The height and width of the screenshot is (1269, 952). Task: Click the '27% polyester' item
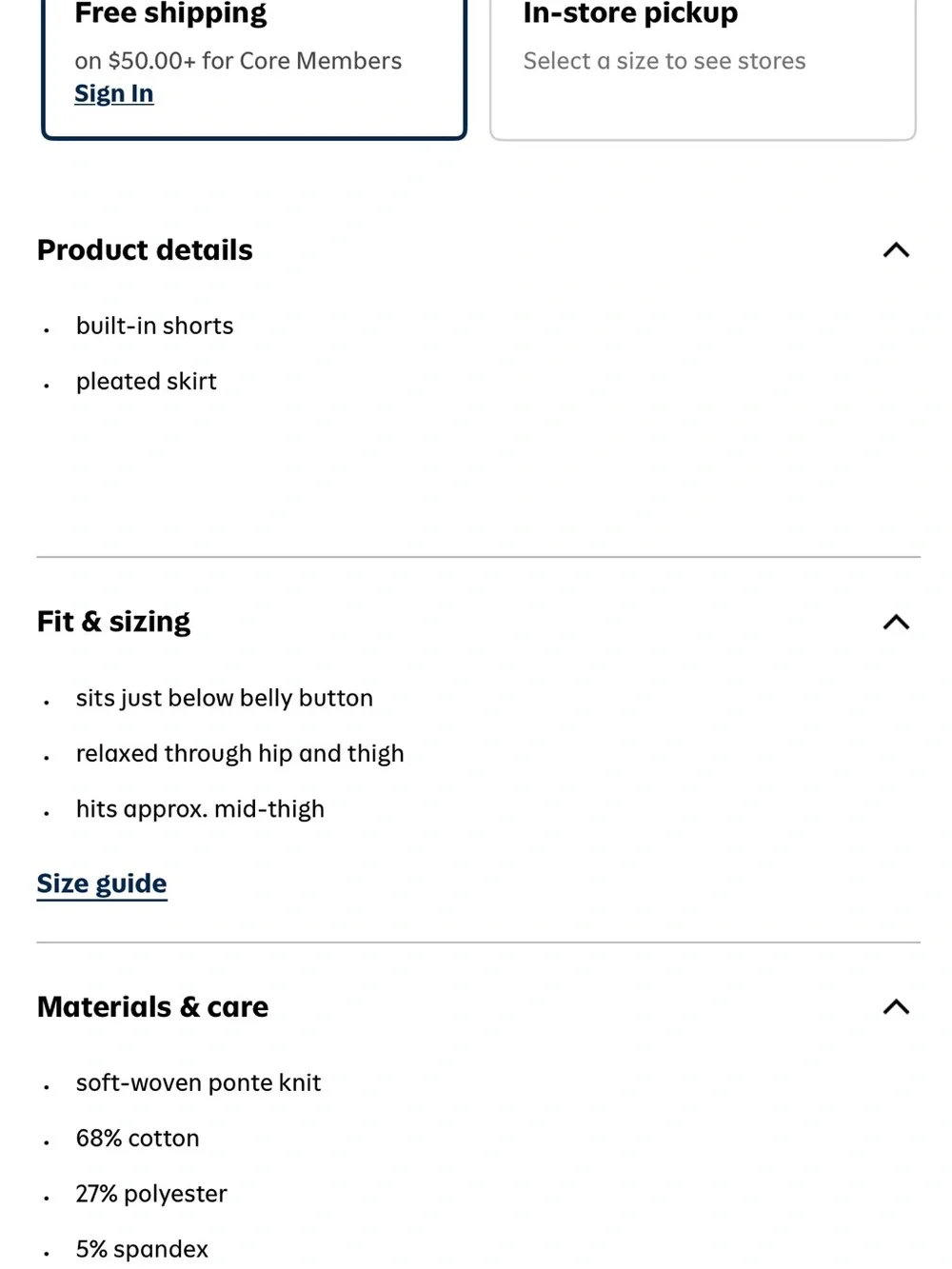point(151,1194)
